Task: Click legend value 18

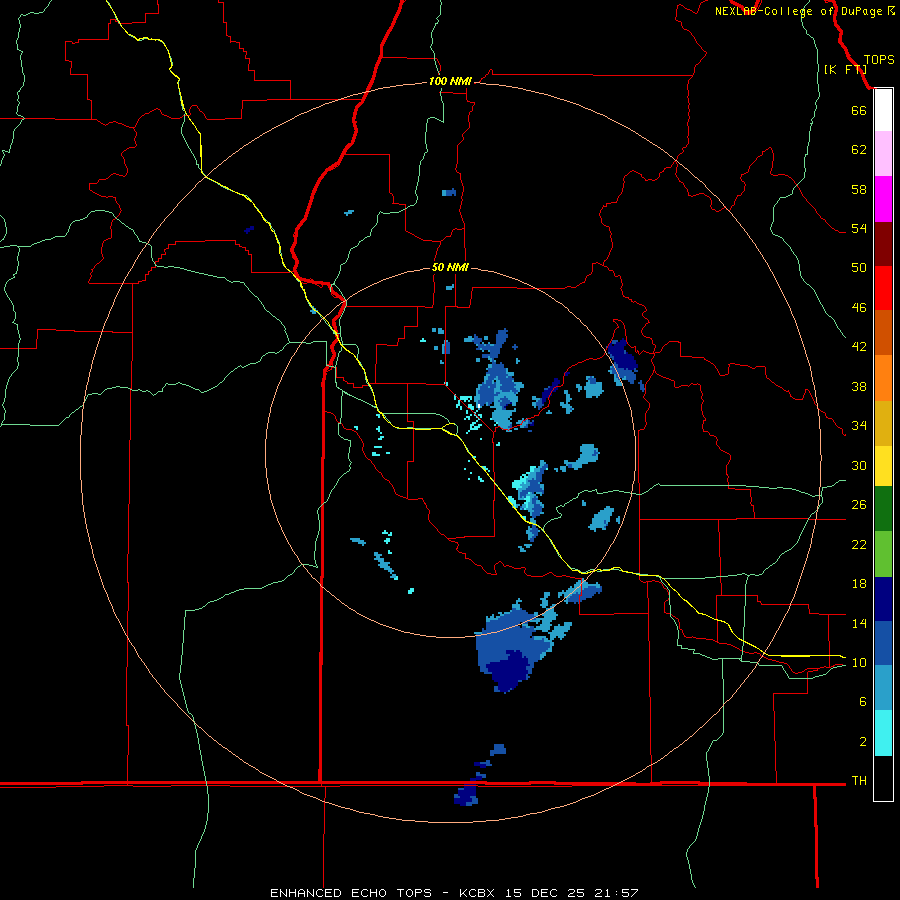Action: 859,584
